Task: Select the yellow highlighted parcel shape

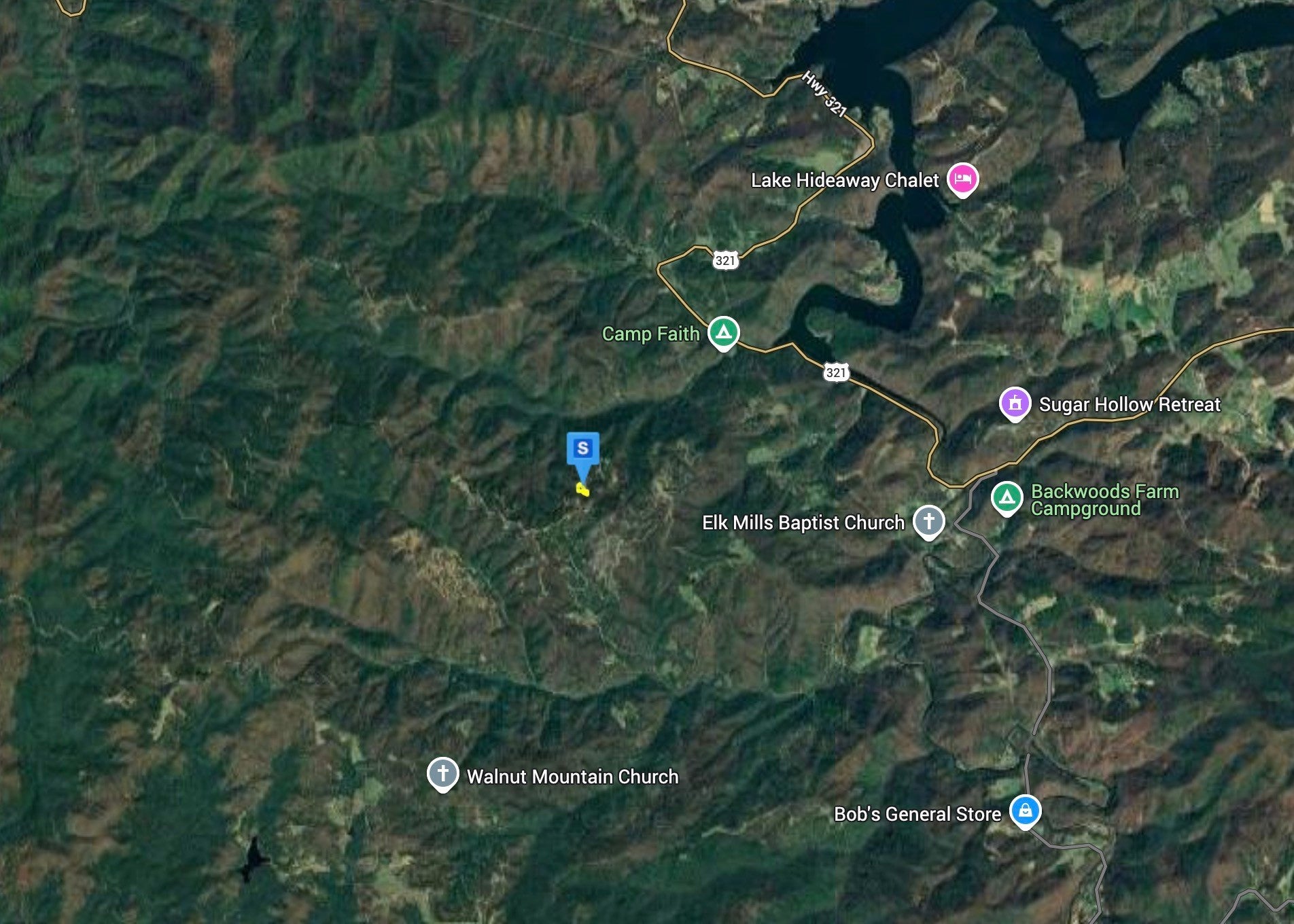Action: coord(582,489)
